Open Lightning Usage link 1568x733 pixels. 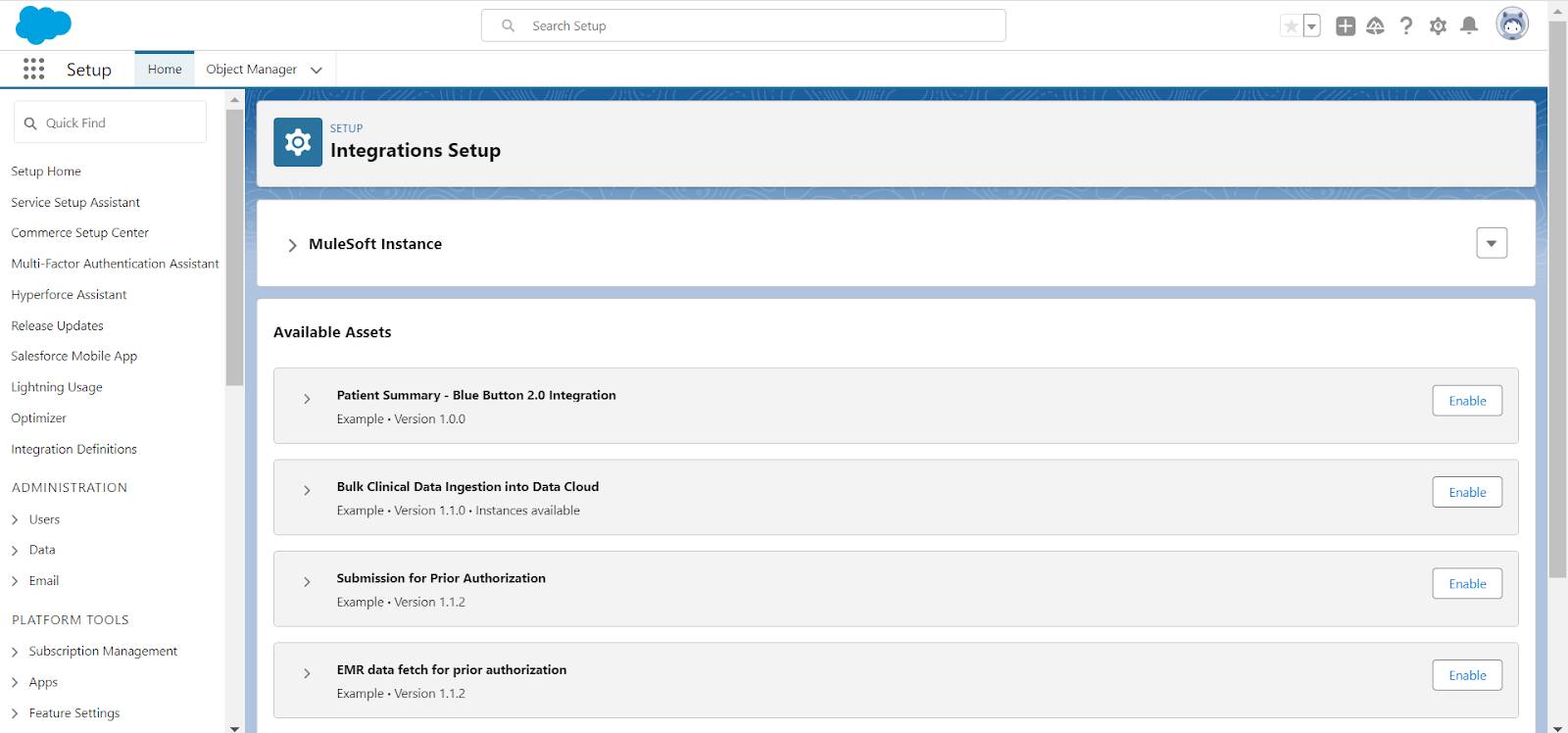tap(57, 387)
